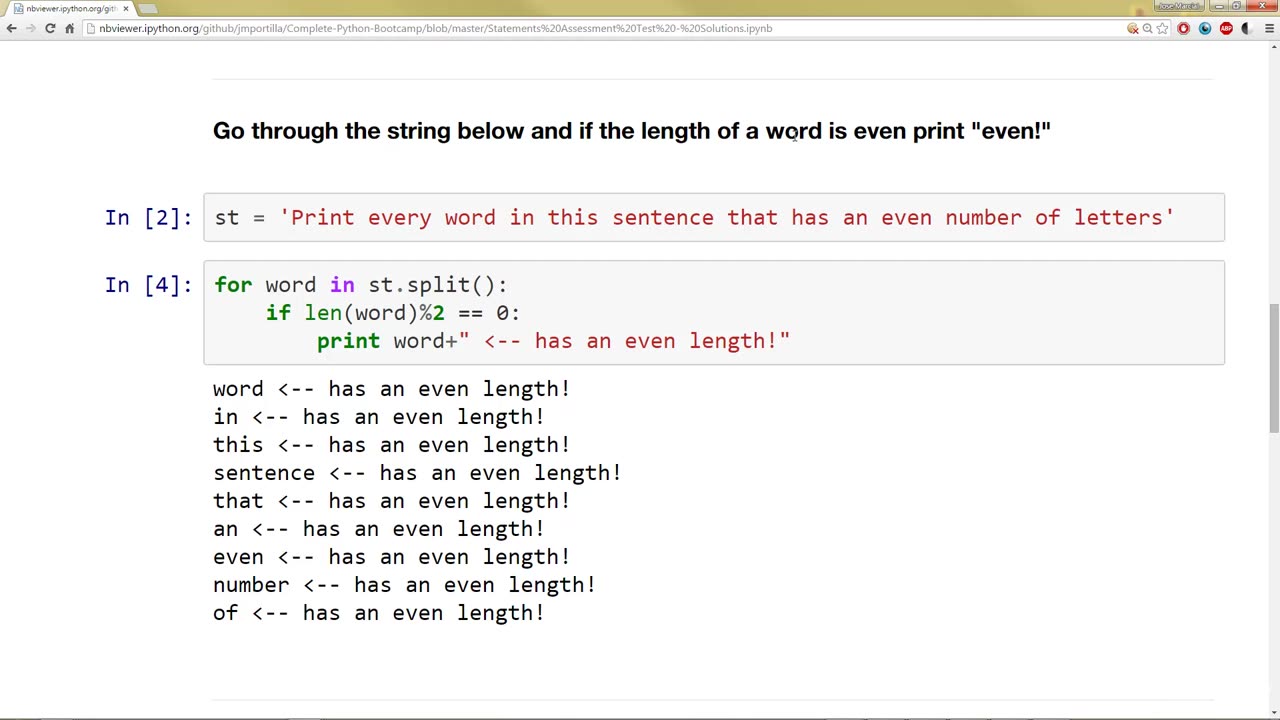The height and width of the screenshot is (720, 1280).
Task: Go back with the browser back arrow
Action: pos(11,28)
